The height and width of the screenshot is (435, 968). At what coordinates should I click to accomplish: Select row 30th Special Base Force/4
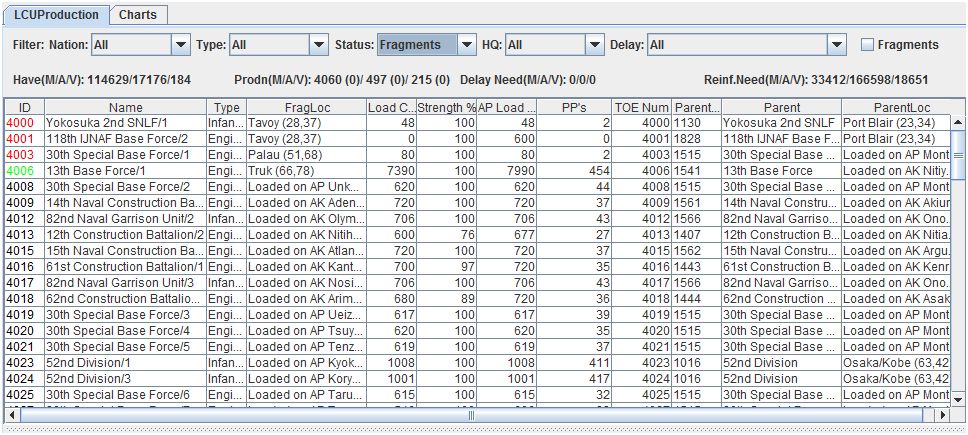tap(477, 331)
